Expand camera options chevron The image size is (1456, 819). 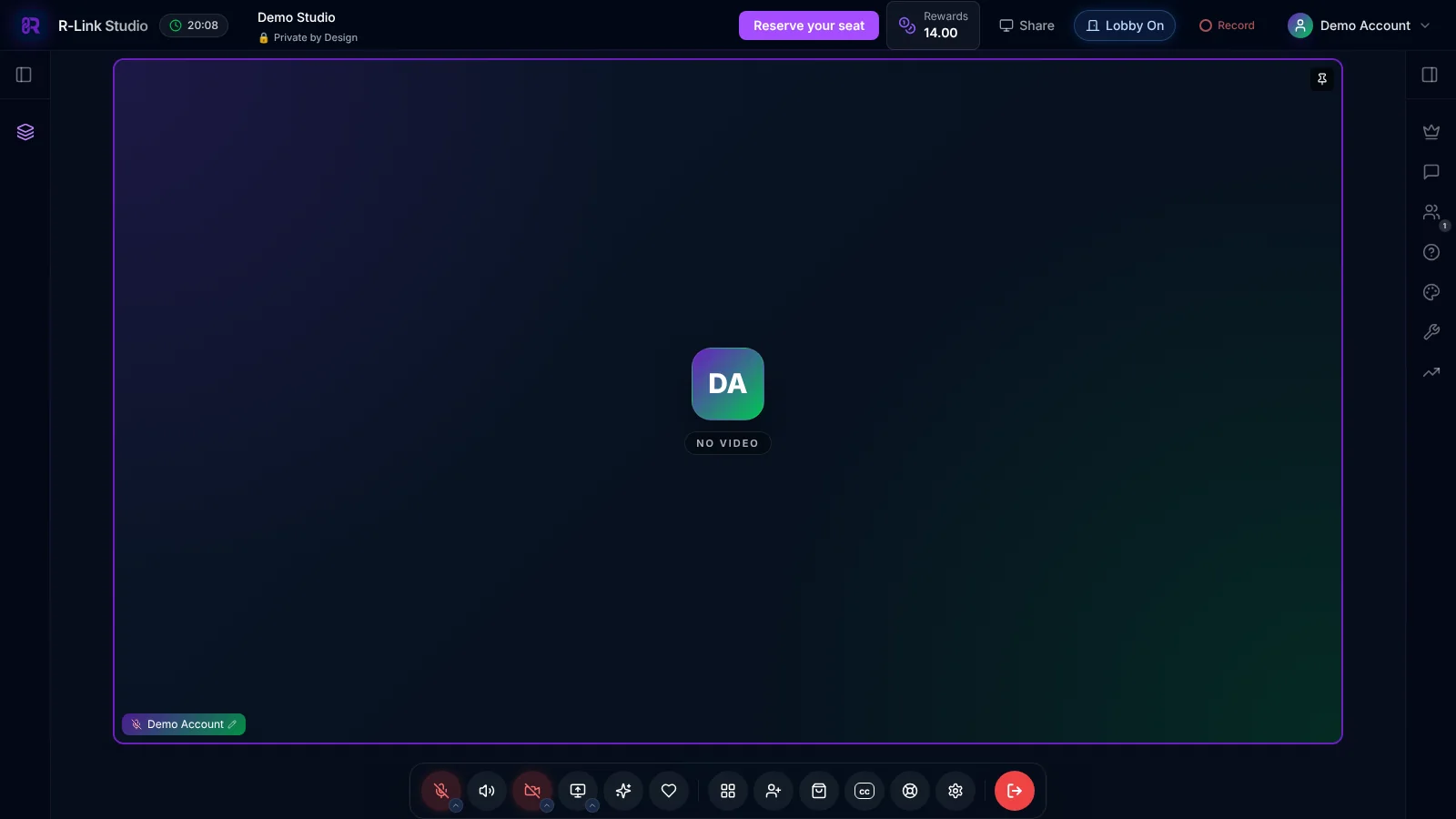coord(547,805)
